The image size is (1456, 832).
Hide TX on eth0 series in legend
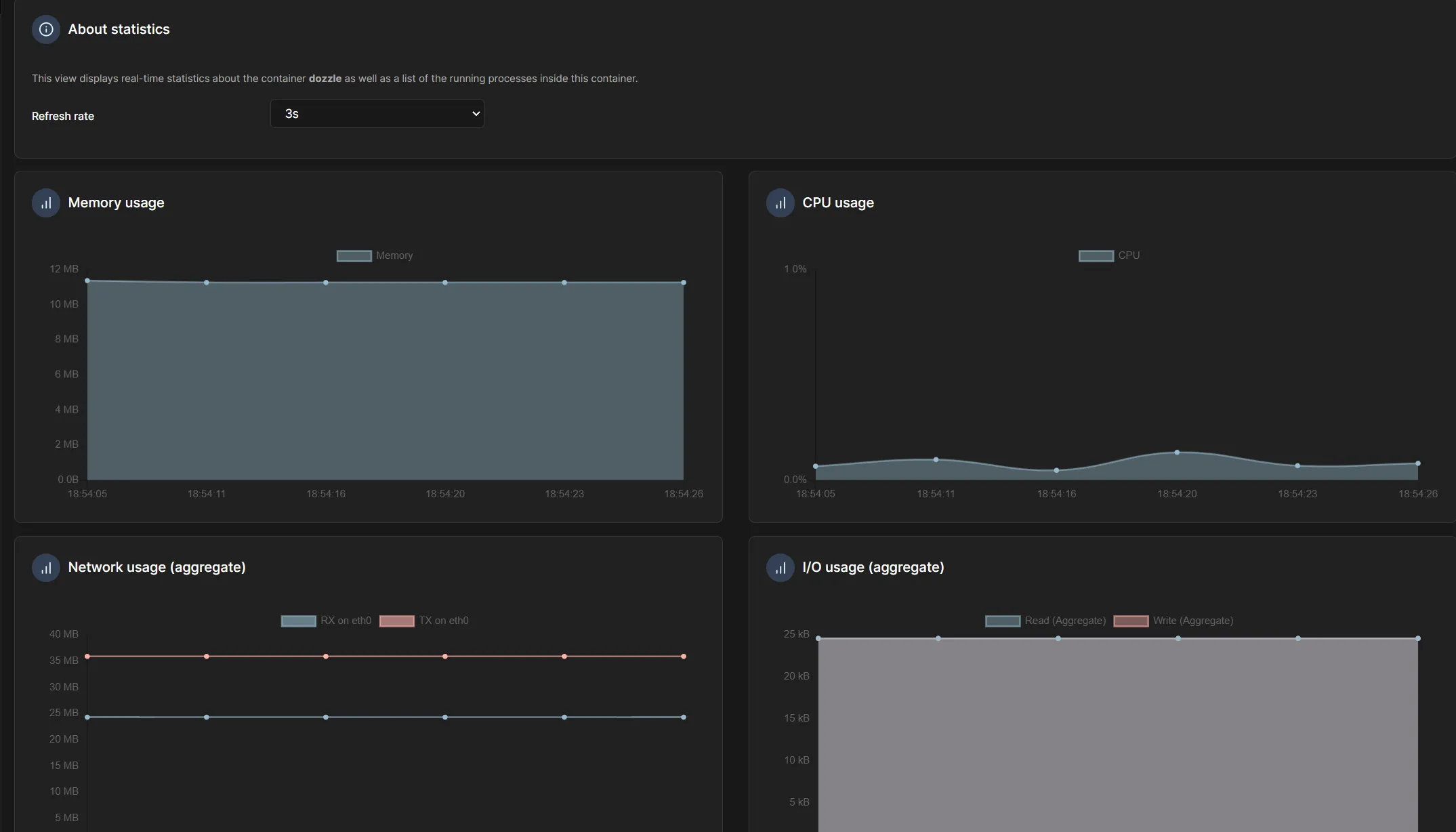(x=397, y=621)
